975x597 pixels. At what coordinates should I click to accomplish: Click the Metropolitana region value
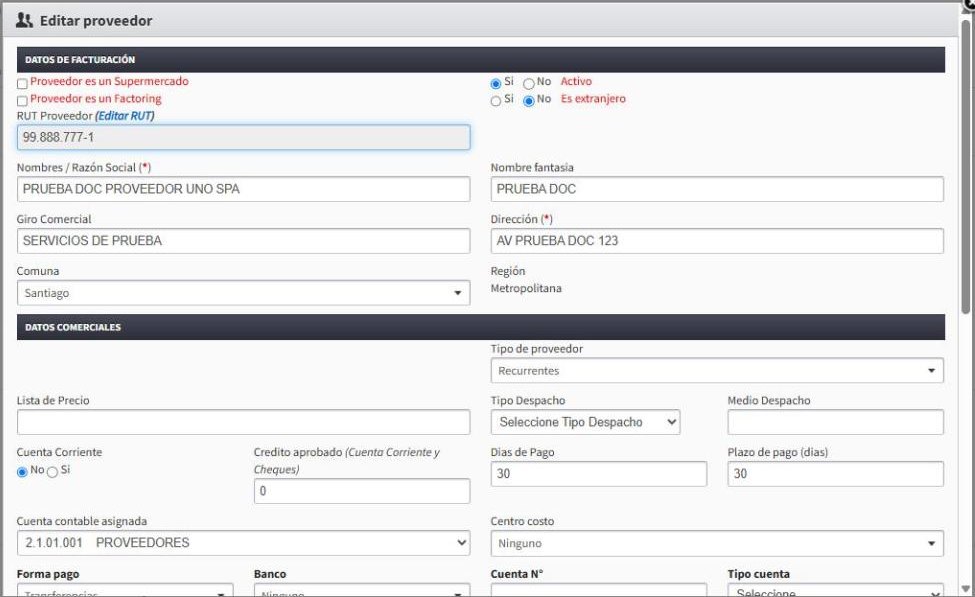click(x=526, y=289)
